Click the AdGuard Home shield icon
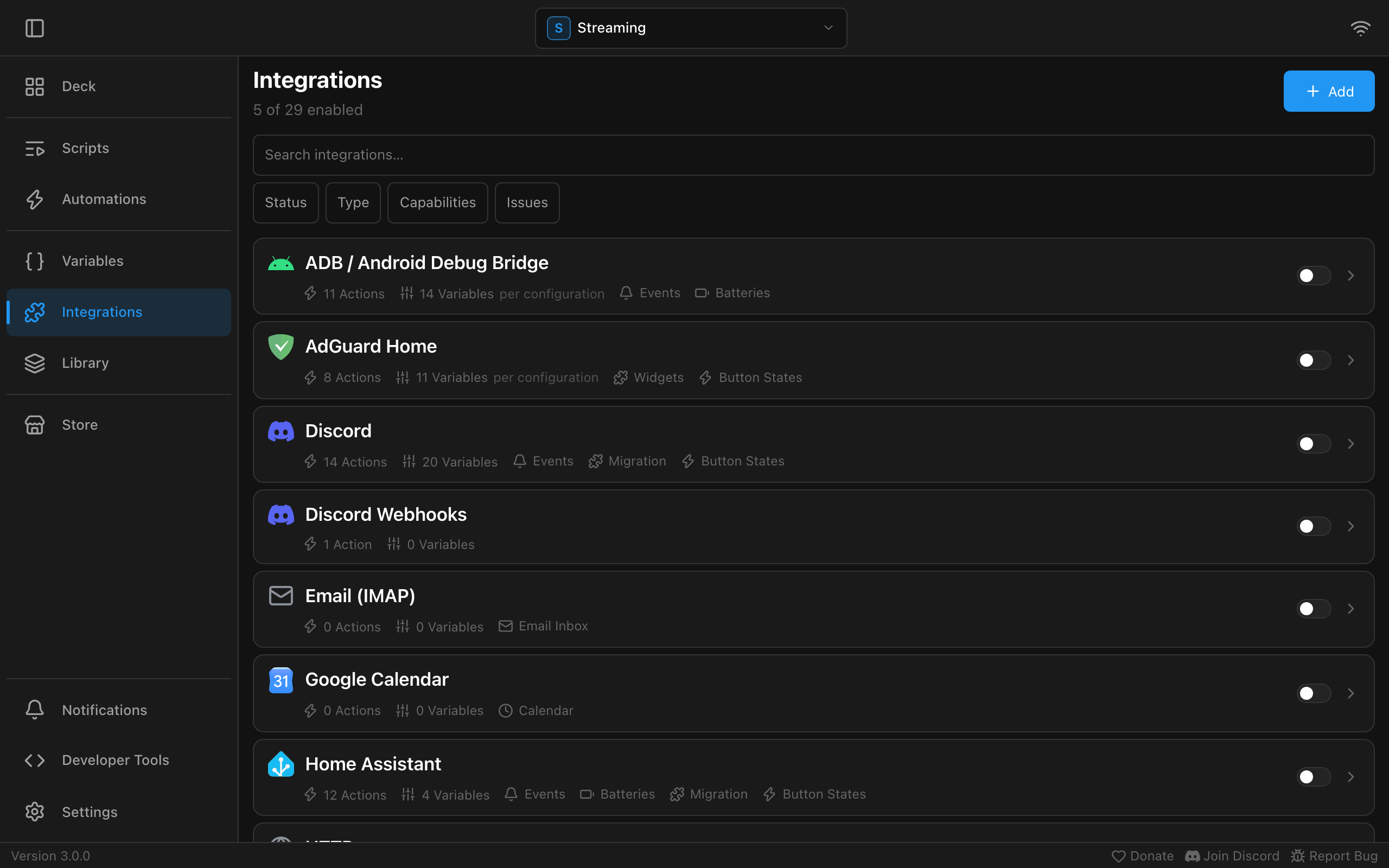Image resolution: width=1389 pixels, height=868 pixels. click(281, 347)
